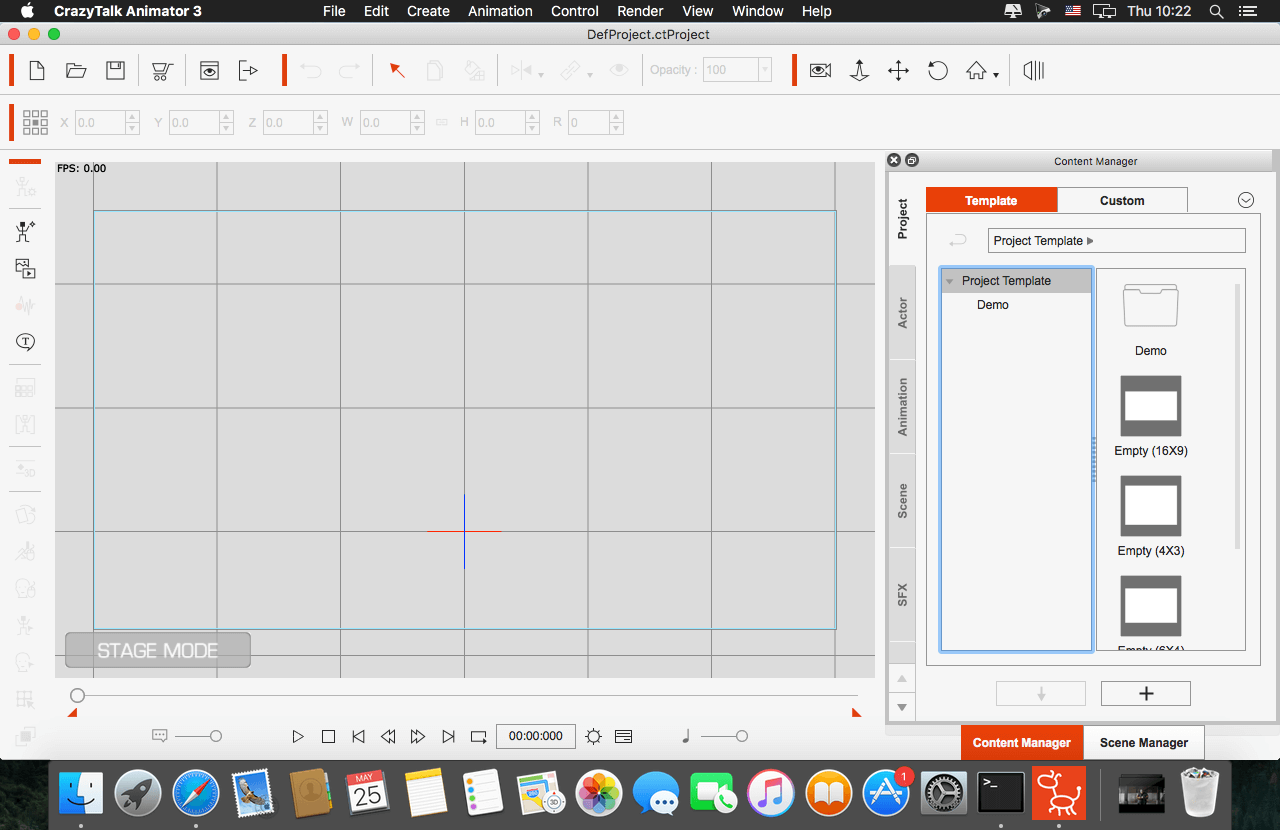Select the camera Rotate tool
Screen dimensions: 1280x830
click(x=938, y=71)
